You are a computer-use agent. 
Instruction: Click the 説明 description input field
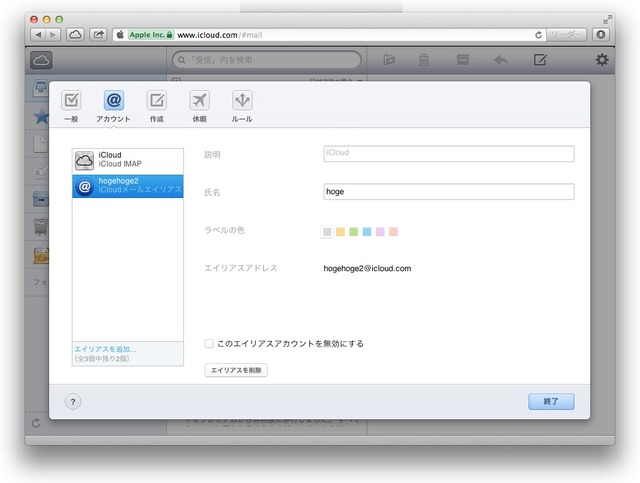[x=449, y=154]
